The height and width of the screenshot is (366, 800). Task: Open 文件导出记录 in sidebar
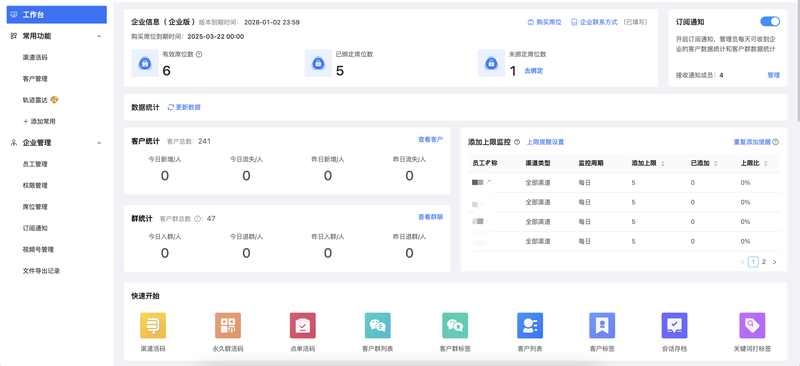click(41, 271)
